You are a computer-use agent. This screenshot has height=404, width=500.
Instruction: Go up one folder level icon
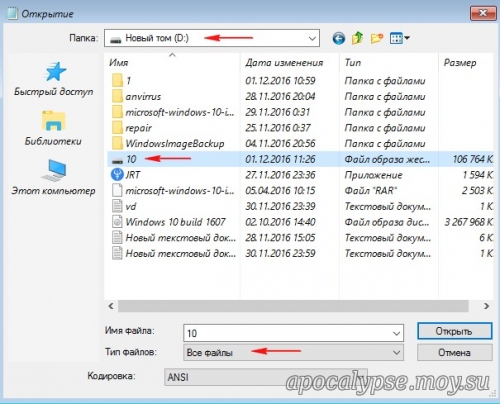pos(357,38)
